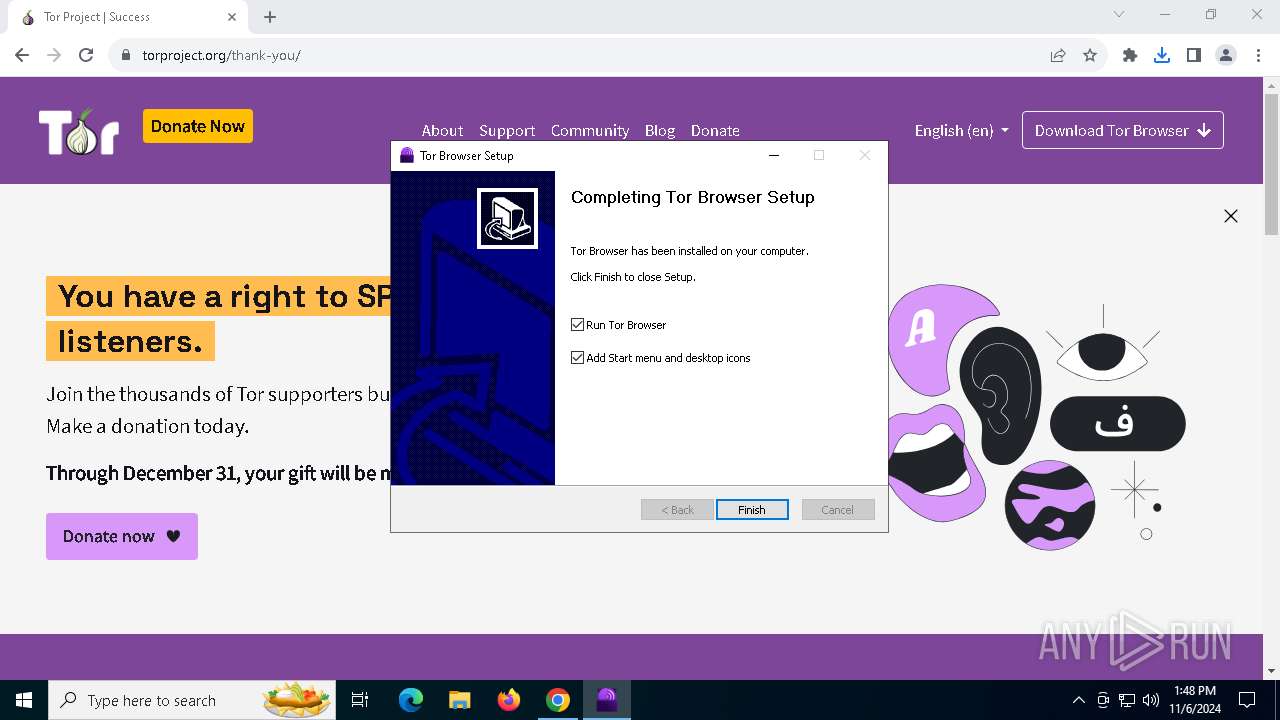This screenshot has width=1280, height=720.
Task: Open the Chrome tab search chevron
Action: tap(1119, 15)
